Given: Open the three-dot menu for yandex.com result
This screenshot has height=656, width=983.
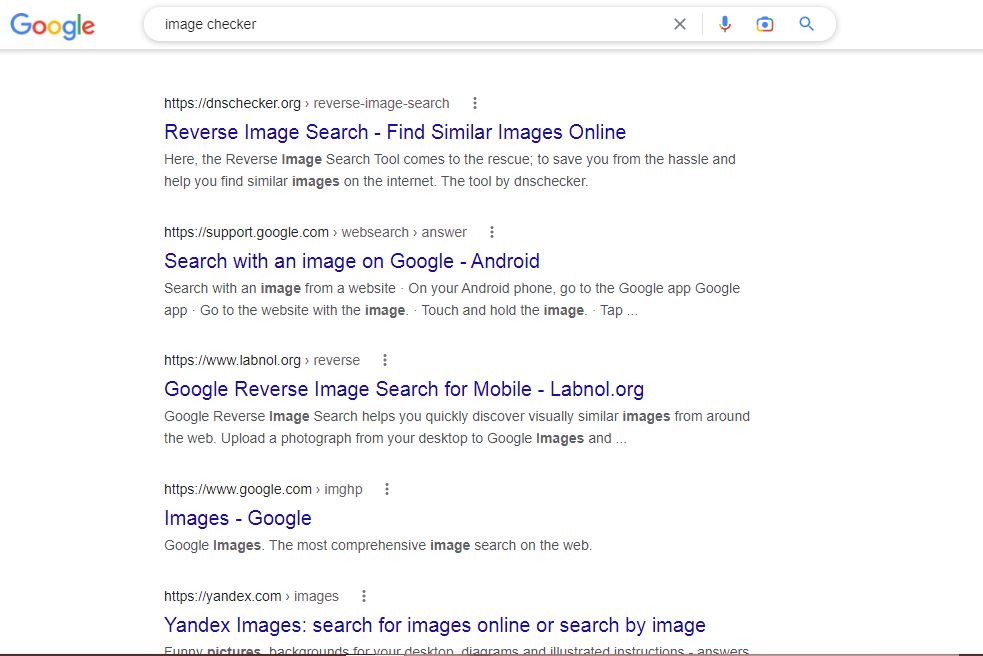Looking at the screenshot, I should click(364, 596).
